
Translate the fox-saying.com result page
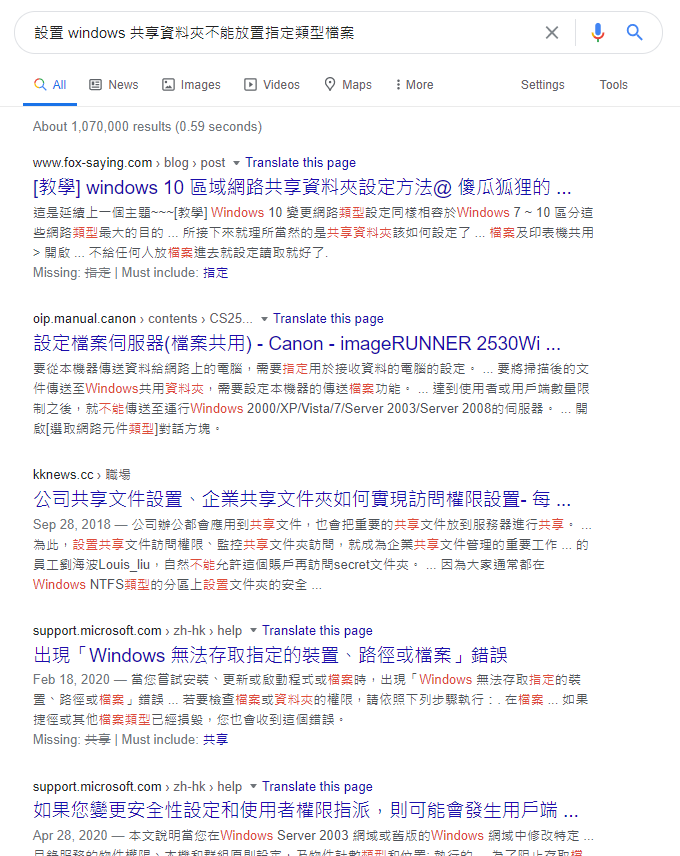(300, 163)
